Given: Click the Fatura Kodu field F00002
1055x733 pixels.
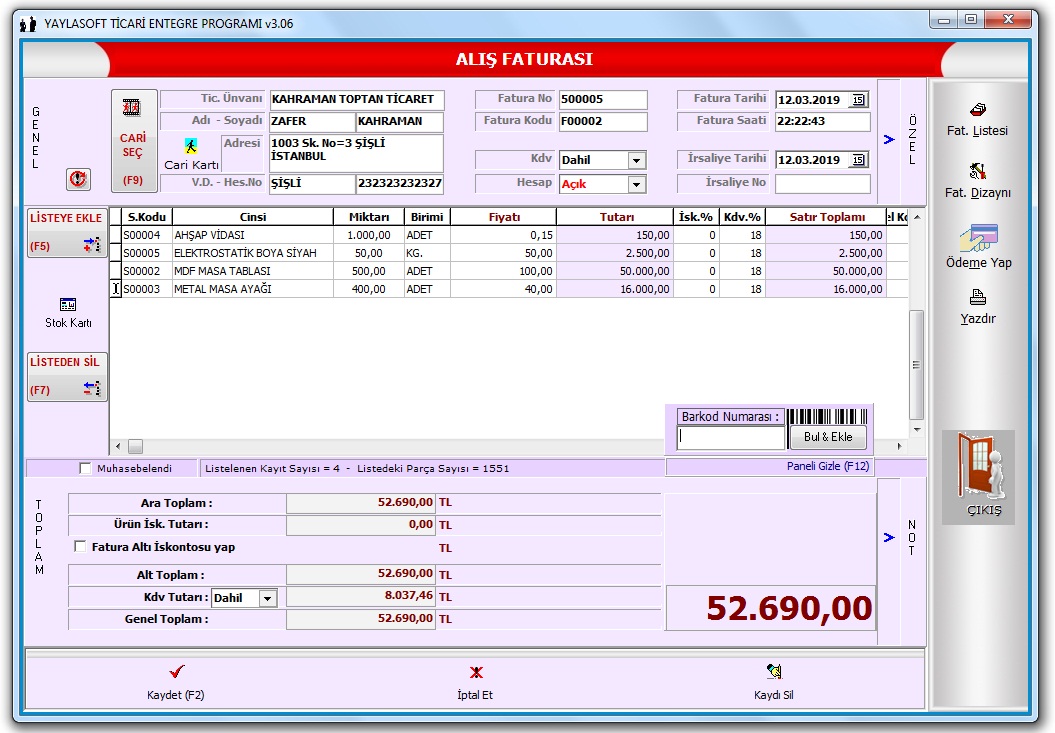Looking at the screenshot, I should click(603, 121).
